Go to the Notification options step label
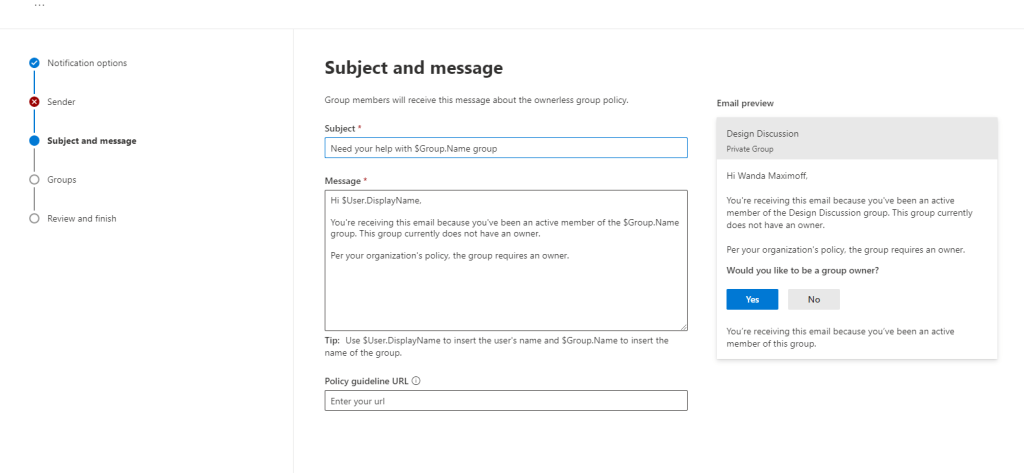Image resolution: width=1024 pixels, height=473 pixels. point(87,63)
